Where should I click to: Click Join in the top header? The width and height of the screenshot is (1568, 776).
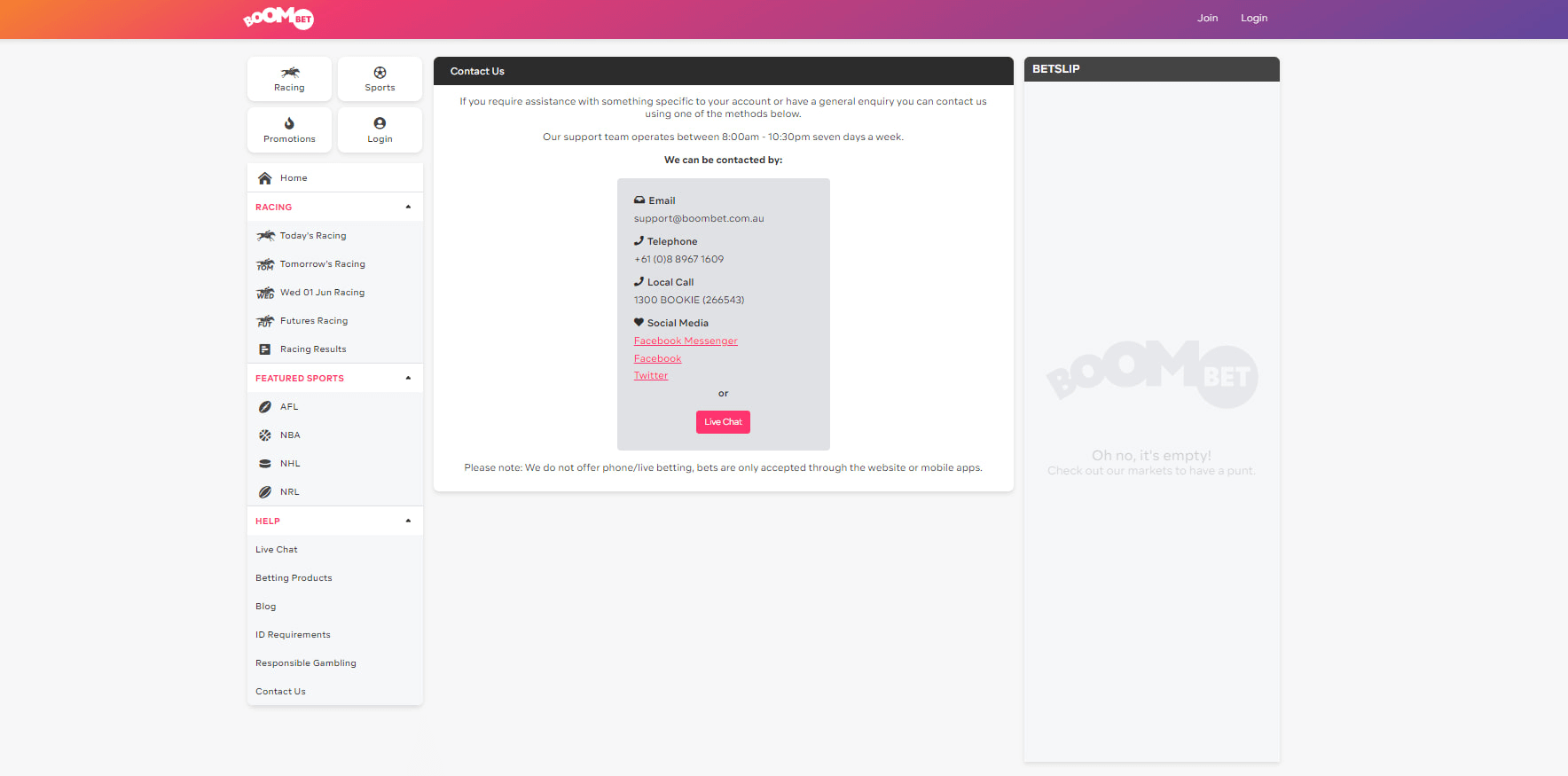(1207, 18)
